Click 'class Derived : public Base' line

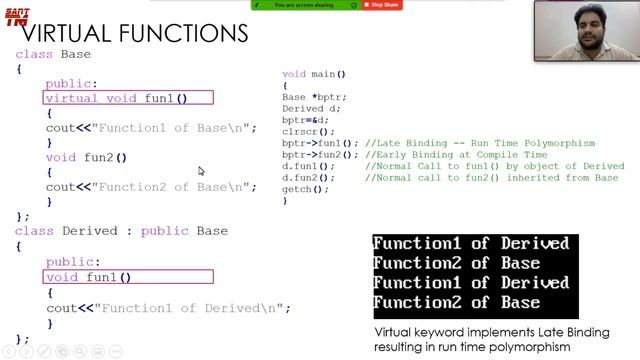point(122,231)
